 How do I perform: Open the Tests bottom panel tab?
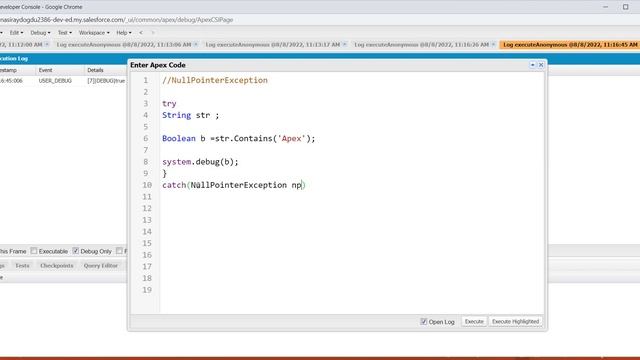tap(22, 266)
